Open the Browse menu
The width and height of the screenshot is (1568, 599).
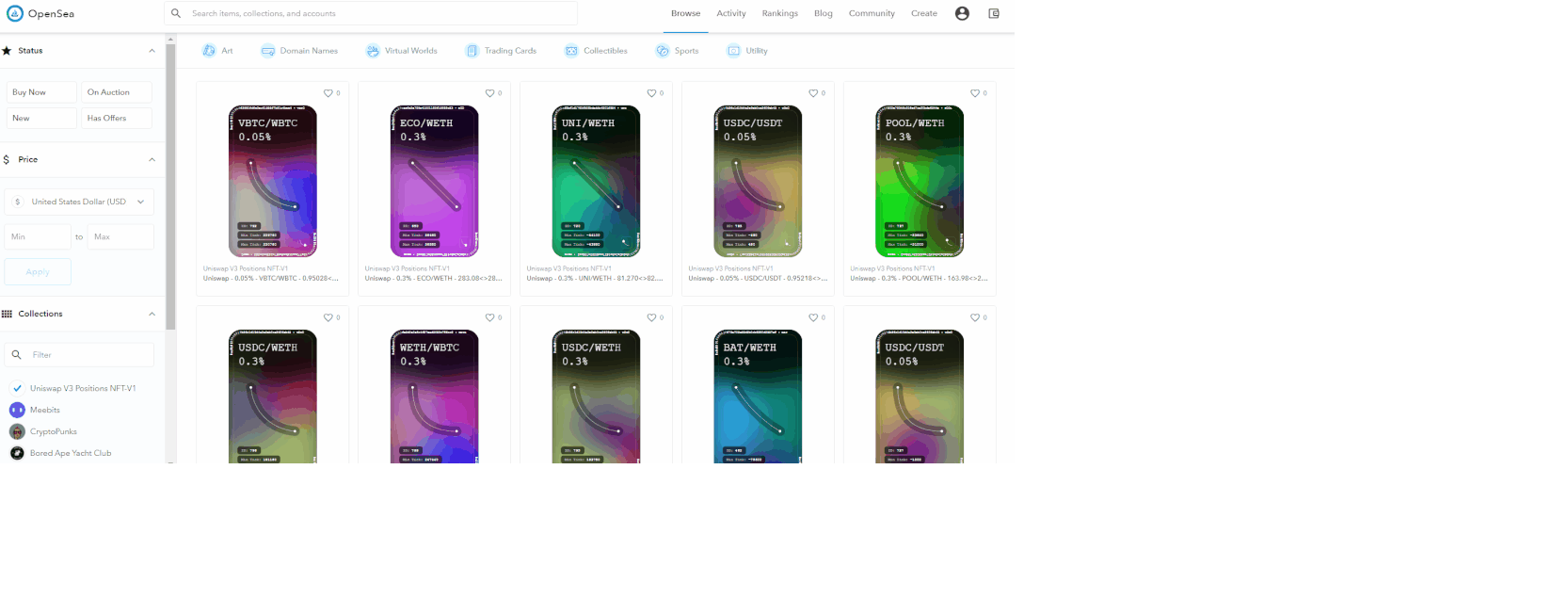(685, 13)
